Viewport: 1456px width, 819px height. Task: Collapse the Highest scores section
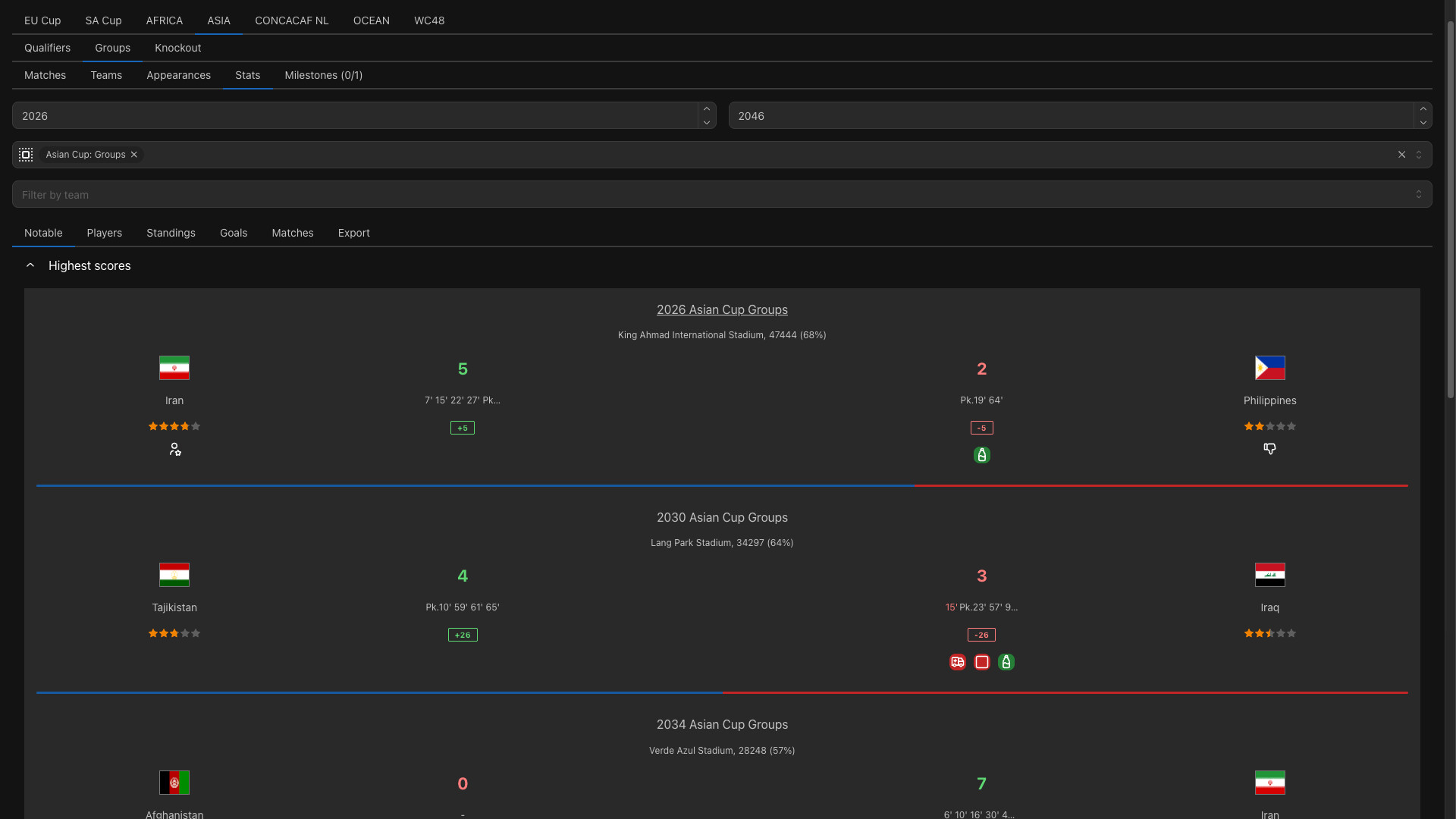click(30, 265)
